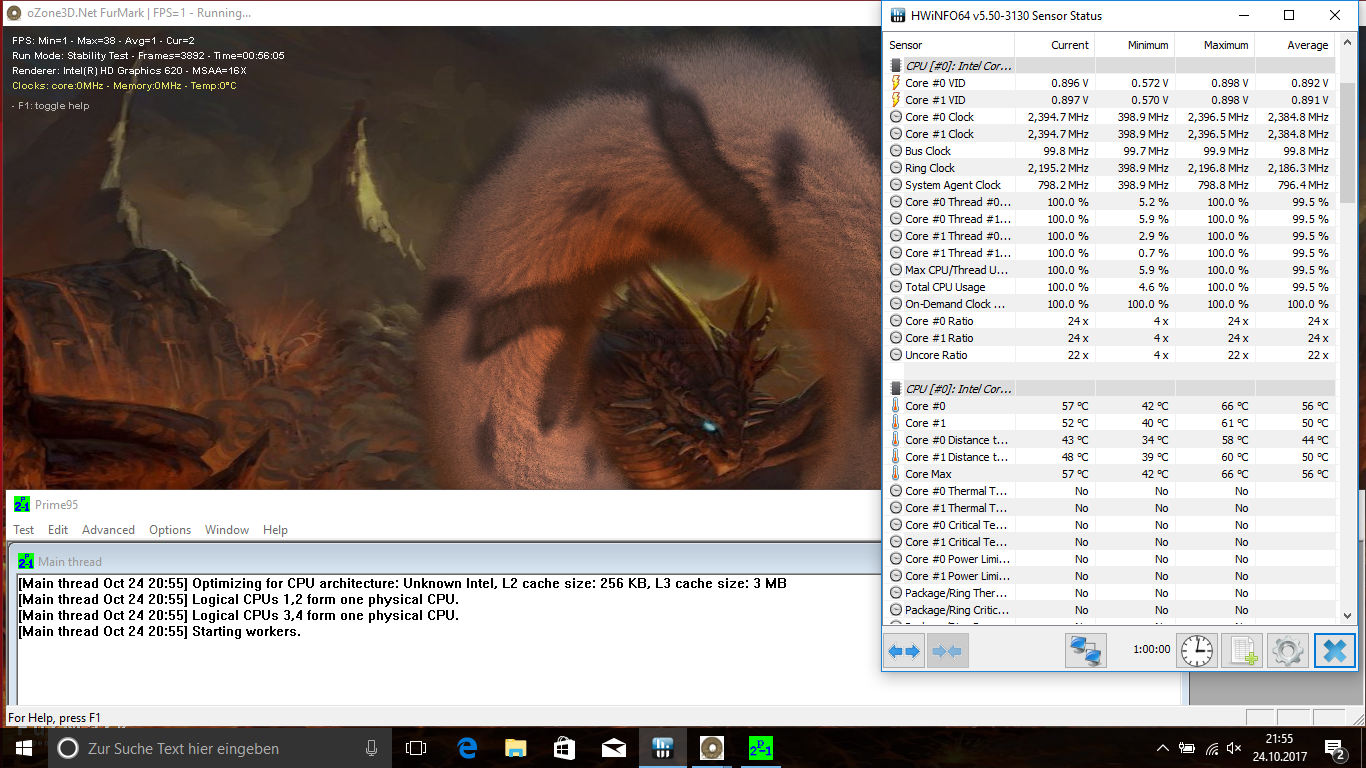This screenshot has width=1366, height=768.
Task: Click the FurMark icon in its title bar
Action: [x=14, y=13]
